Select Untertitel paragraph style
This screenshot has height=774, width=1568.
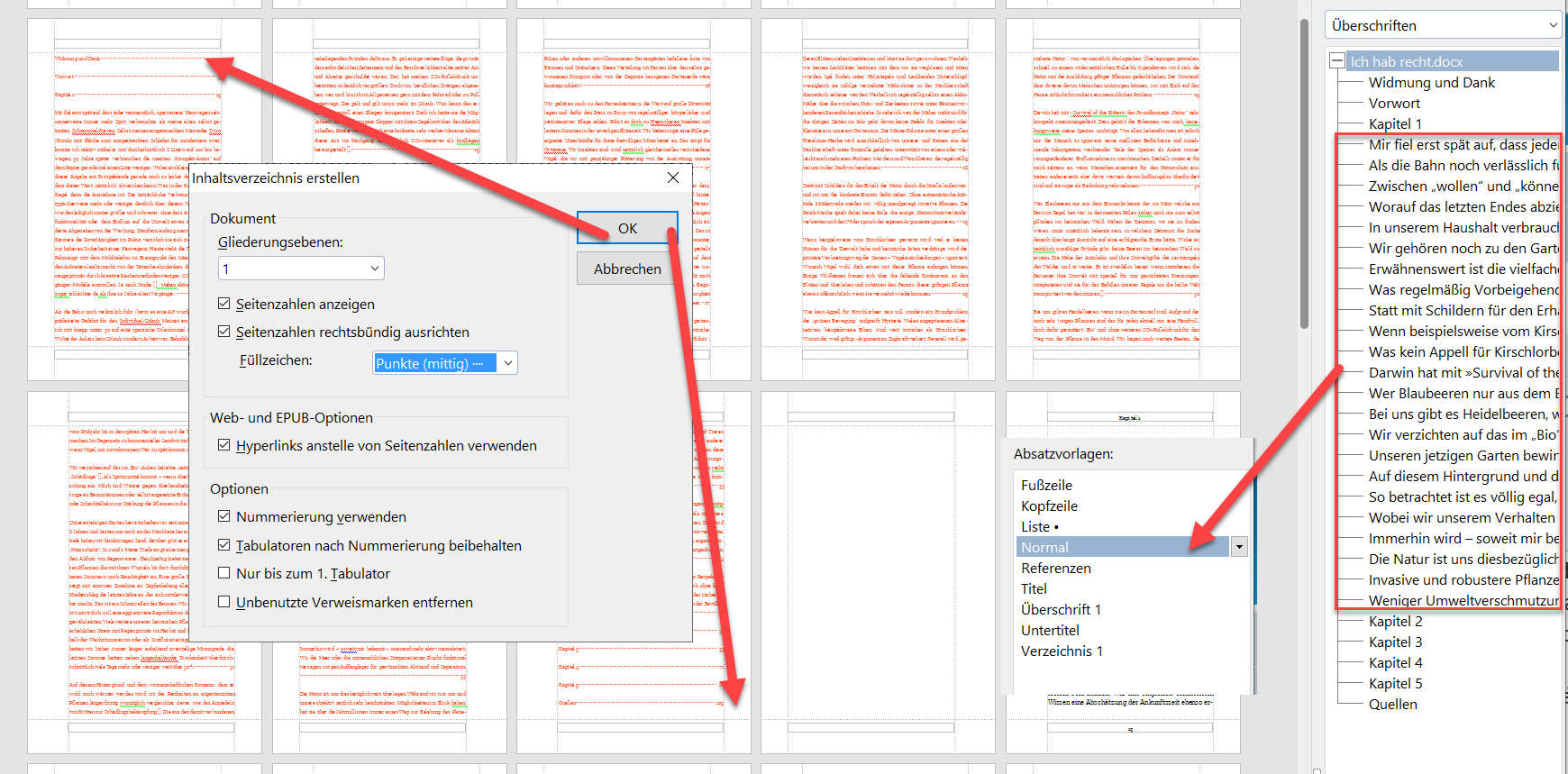(1050, 630)
